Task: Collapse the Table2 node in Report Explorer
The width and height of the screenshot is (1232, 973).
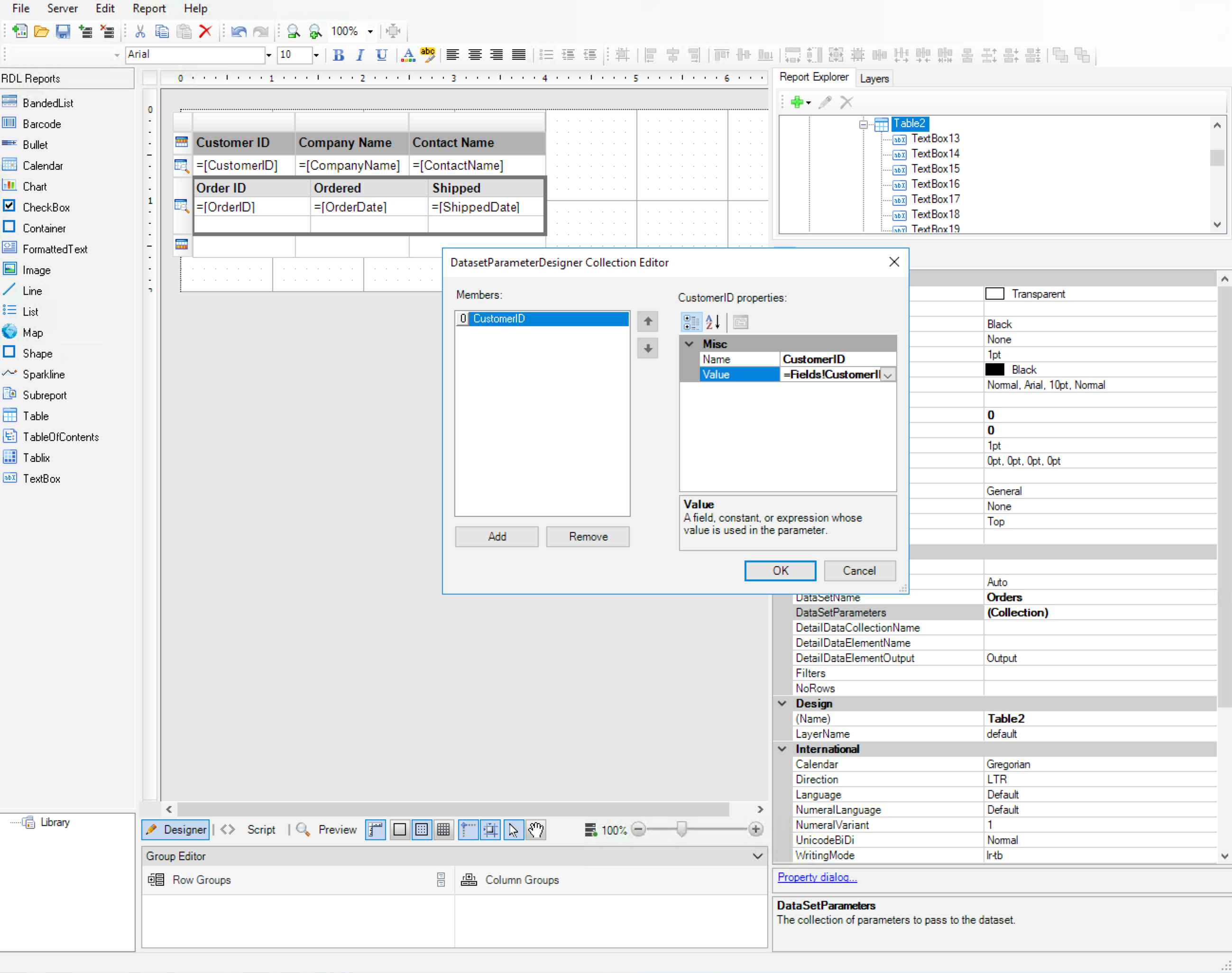Action: (x=863, y=124)
